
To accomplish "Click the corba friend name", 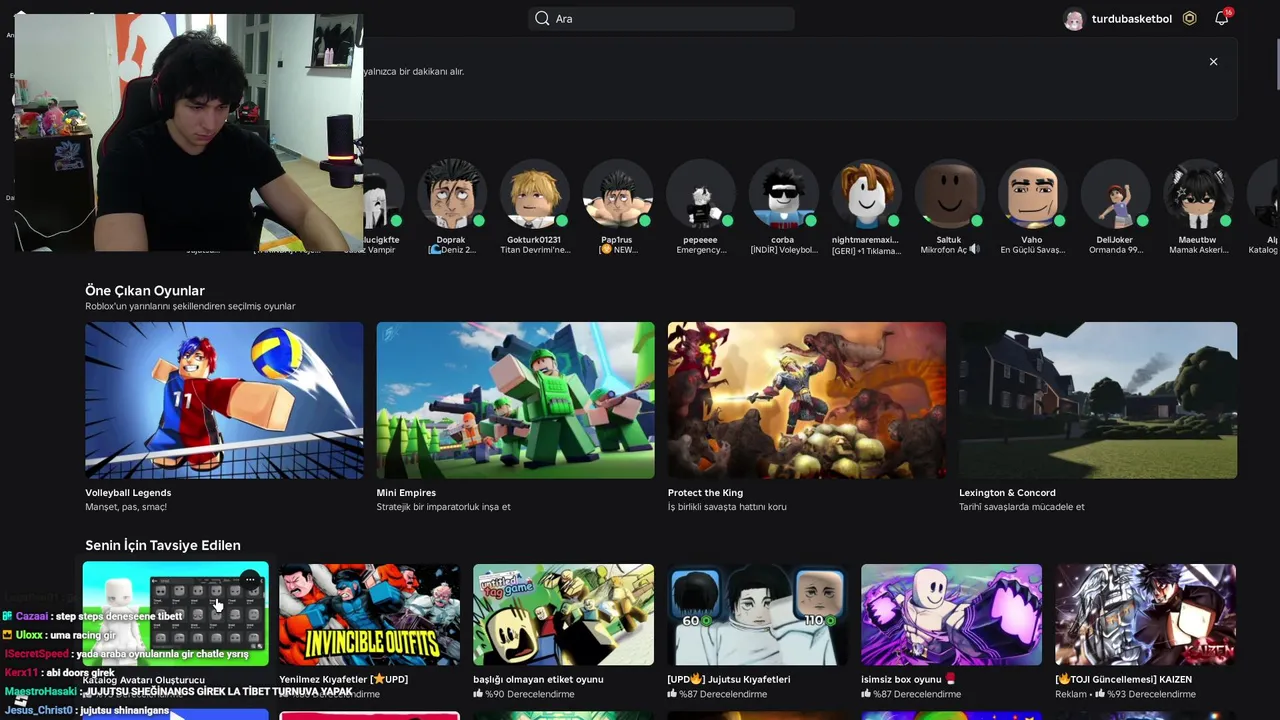I will tap(783, 240).
